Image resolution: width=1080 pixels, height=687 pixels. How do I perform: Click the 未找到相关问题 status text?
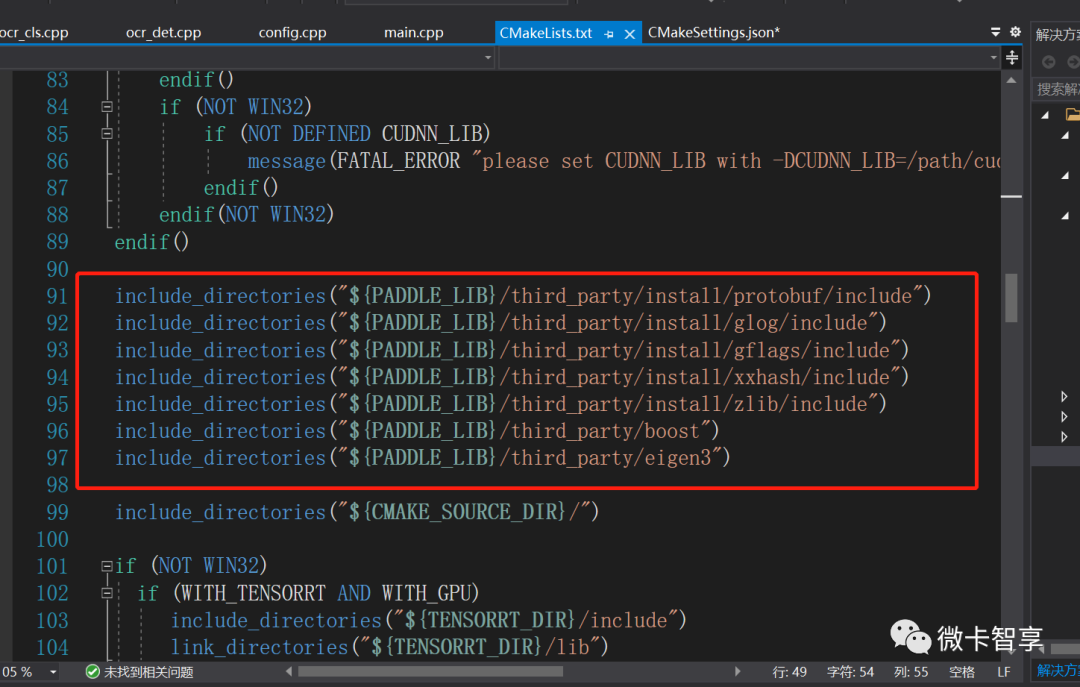coord(148,672)
